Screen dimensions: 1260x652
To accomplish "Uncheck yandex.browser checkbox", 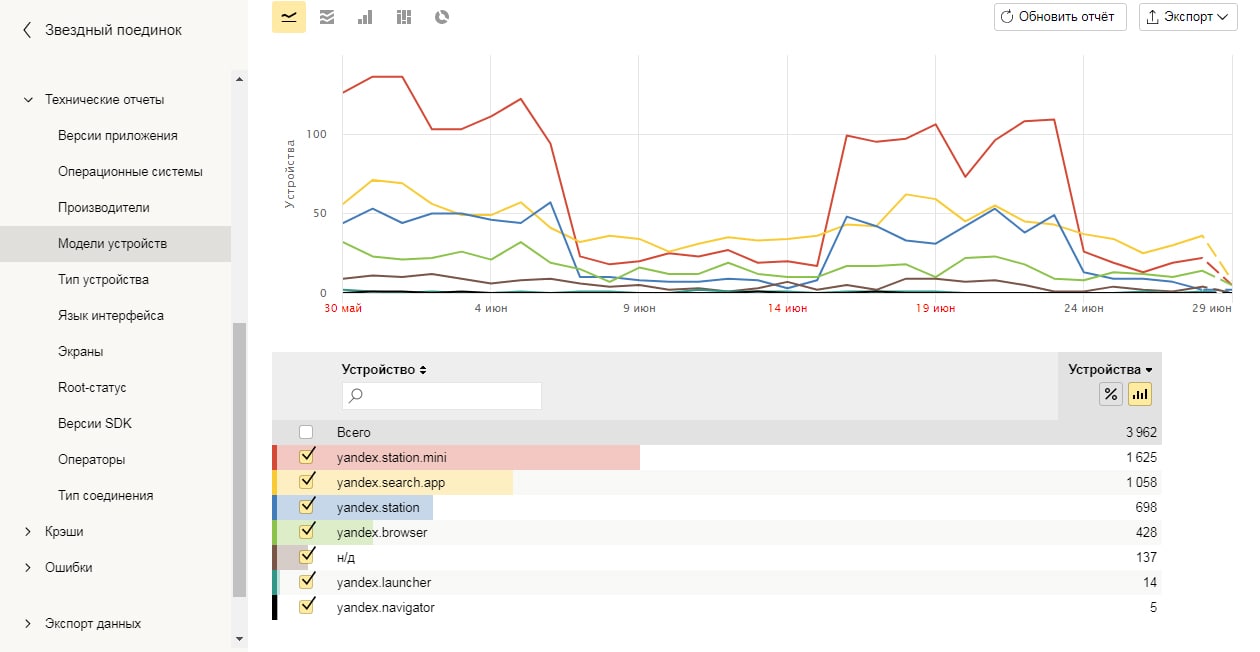I will coord(306,531).
